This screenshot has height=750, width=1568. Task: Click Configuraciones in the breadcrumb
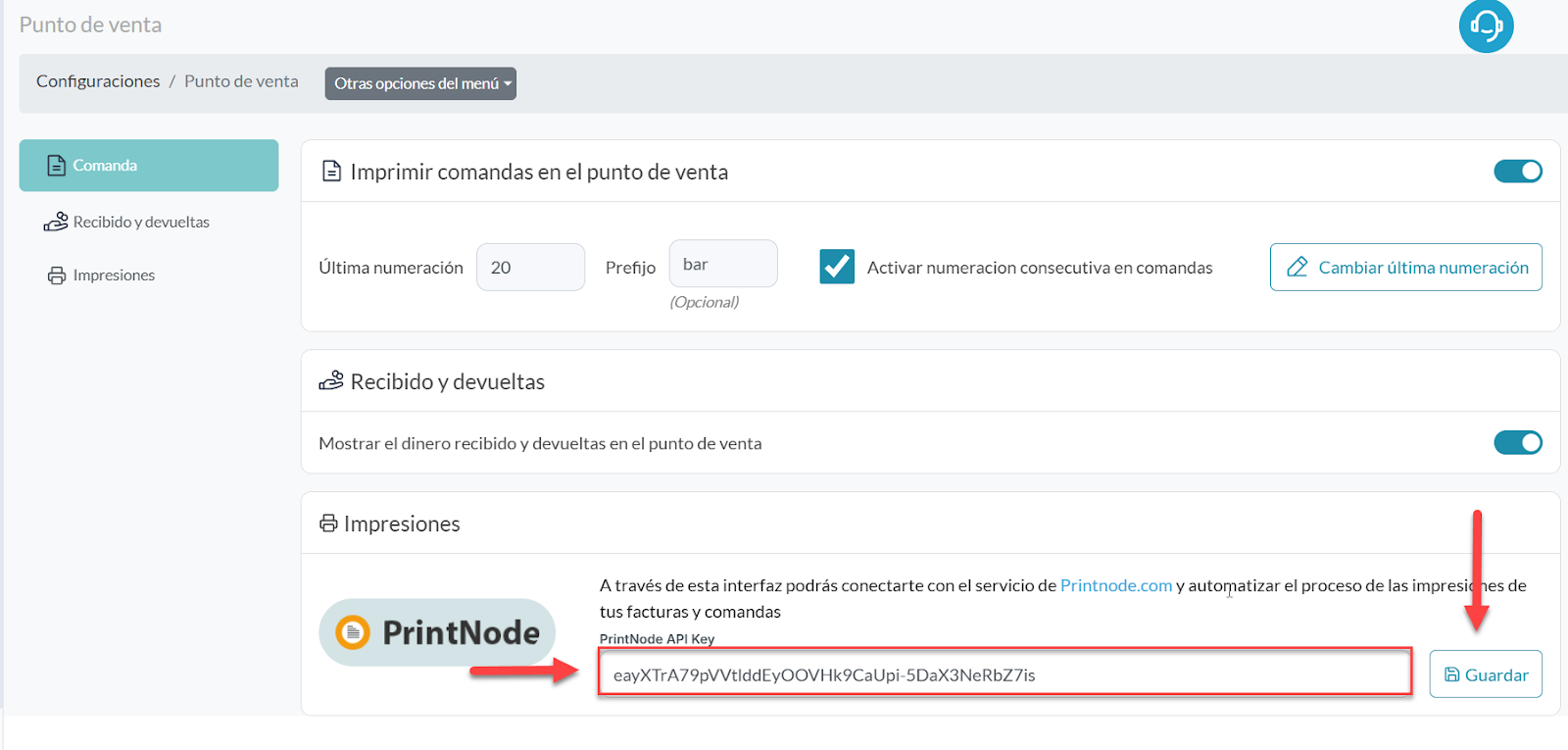(98, 81)
